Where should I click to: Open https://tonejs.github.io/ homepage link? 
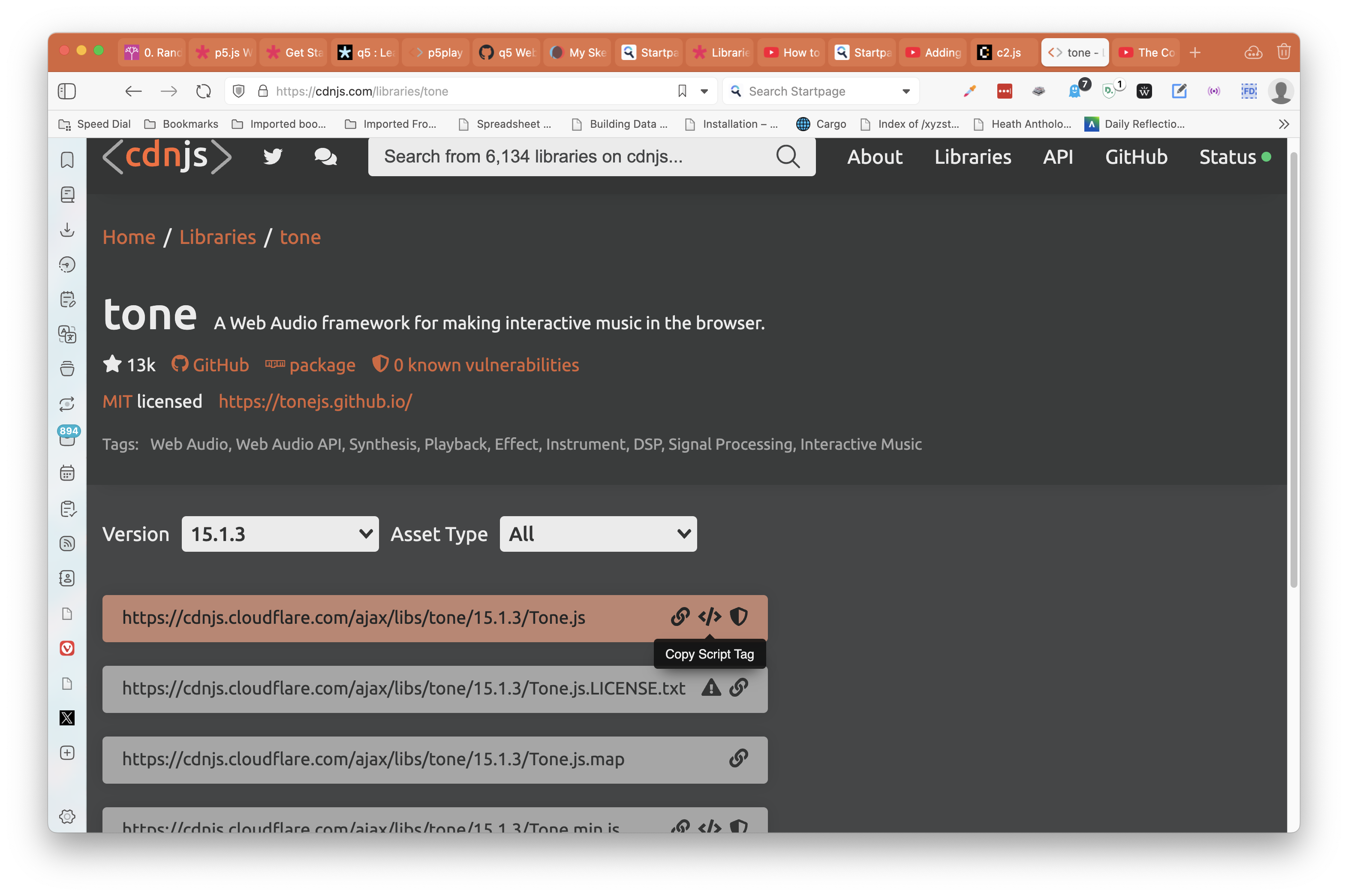click(x=316, y=401)
